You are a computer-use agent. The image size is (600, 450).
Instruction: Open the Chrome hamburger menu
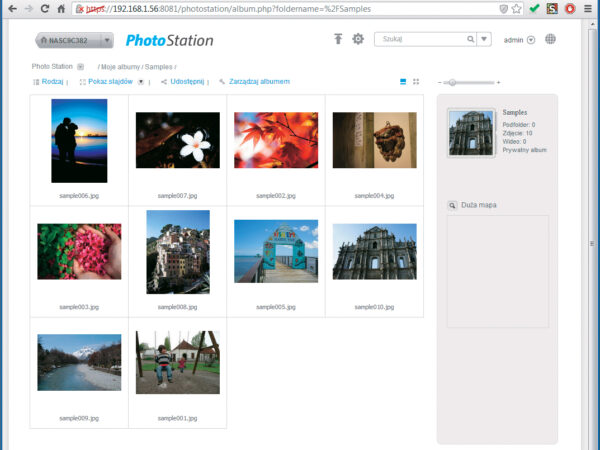(588, 8)
